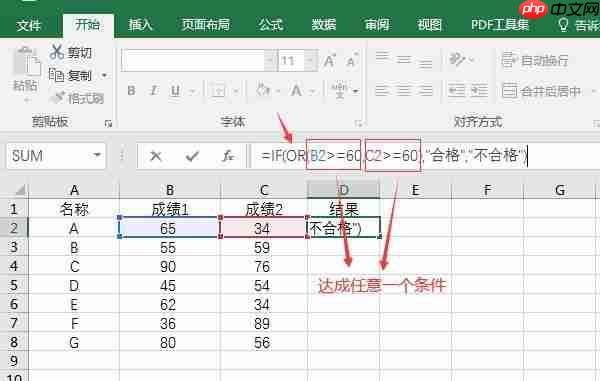Open Font group dialog launcher
The width and height of the screenshot is (600, 381).
(x=359, y=123)
